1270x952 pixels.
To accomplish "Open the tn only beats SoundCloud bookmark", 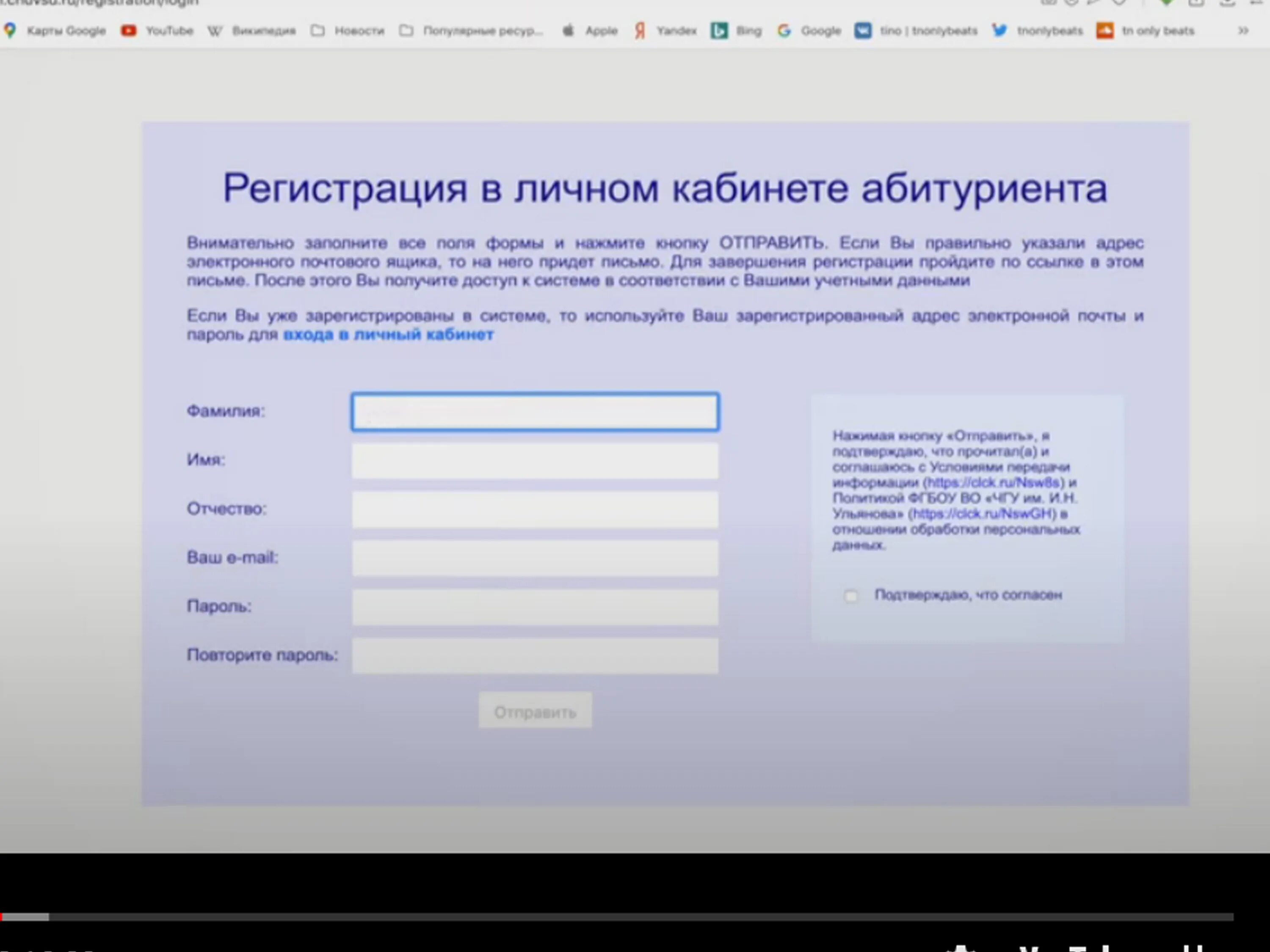I will pos(1146,30).
